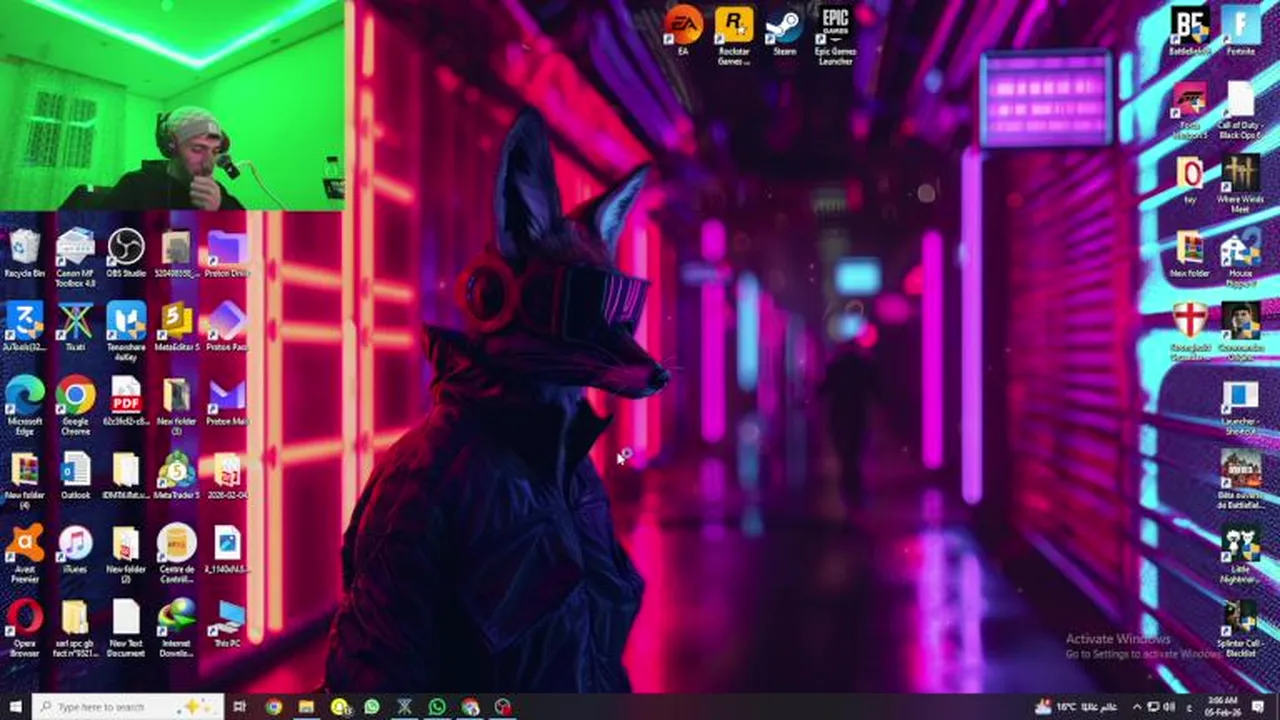The image size is (1280, 720).
Task: Open the Windows Start menu
Action: pos(15,707)
